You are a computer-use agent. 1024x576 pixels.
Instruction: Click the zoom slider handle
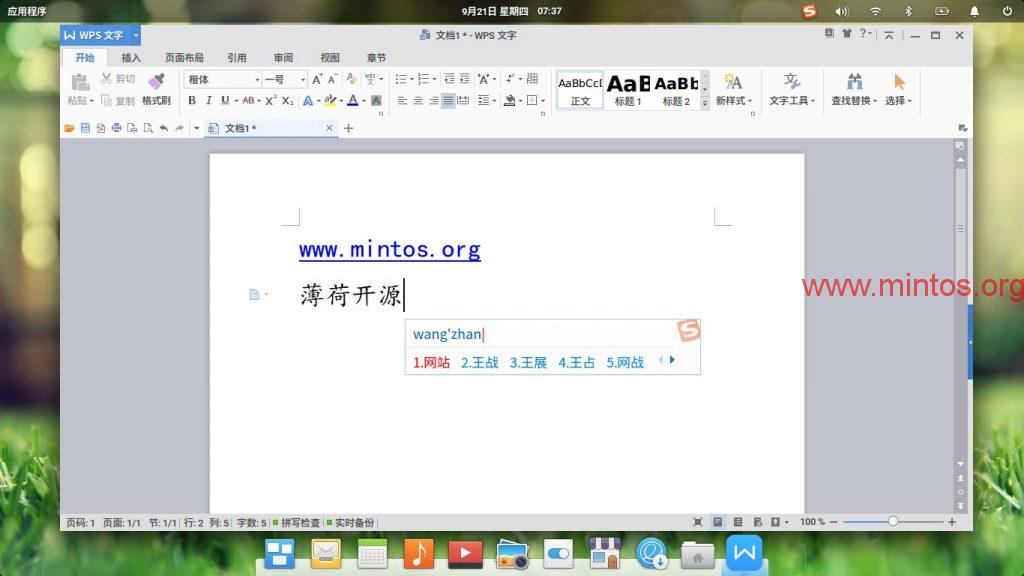[893, 521]
